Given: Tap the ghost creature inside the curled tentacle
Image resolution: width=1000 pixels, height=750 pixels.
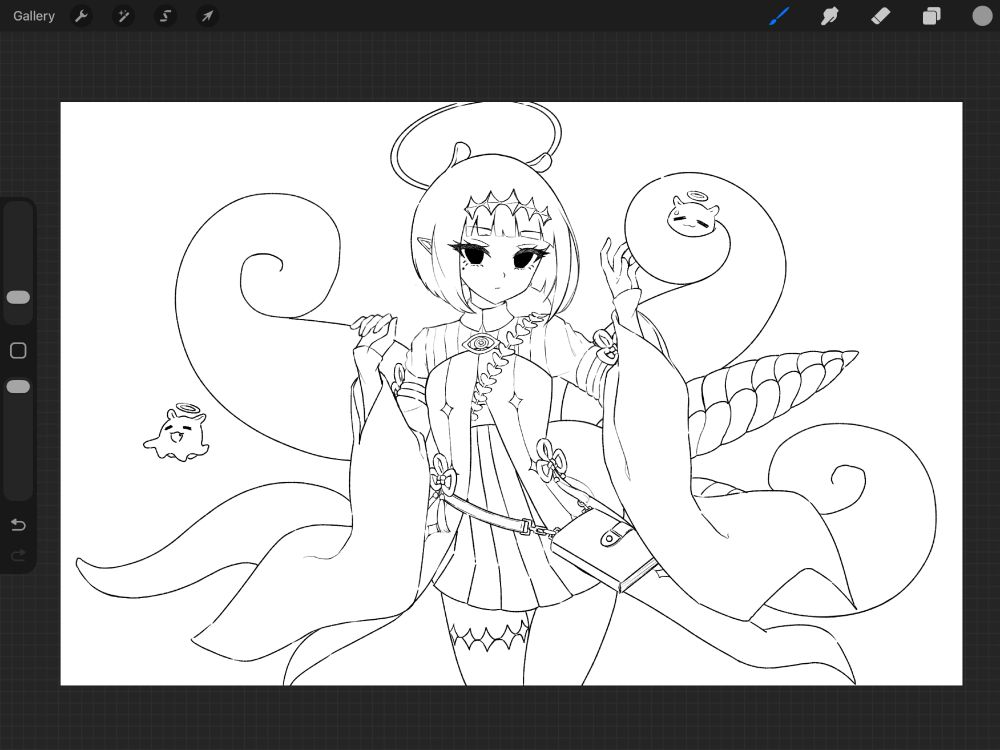Looking at the screenshot, I should point(693,215).
